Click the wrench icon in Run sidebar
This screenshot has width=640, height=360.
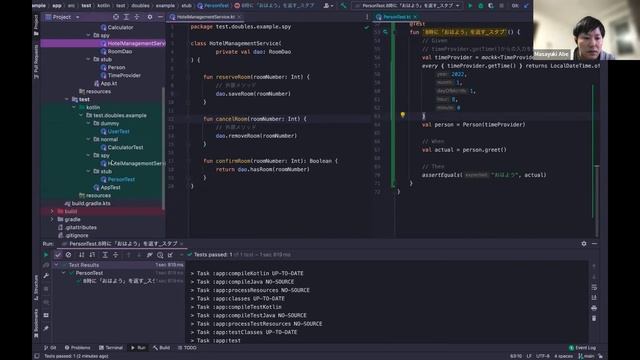point(46,276)
